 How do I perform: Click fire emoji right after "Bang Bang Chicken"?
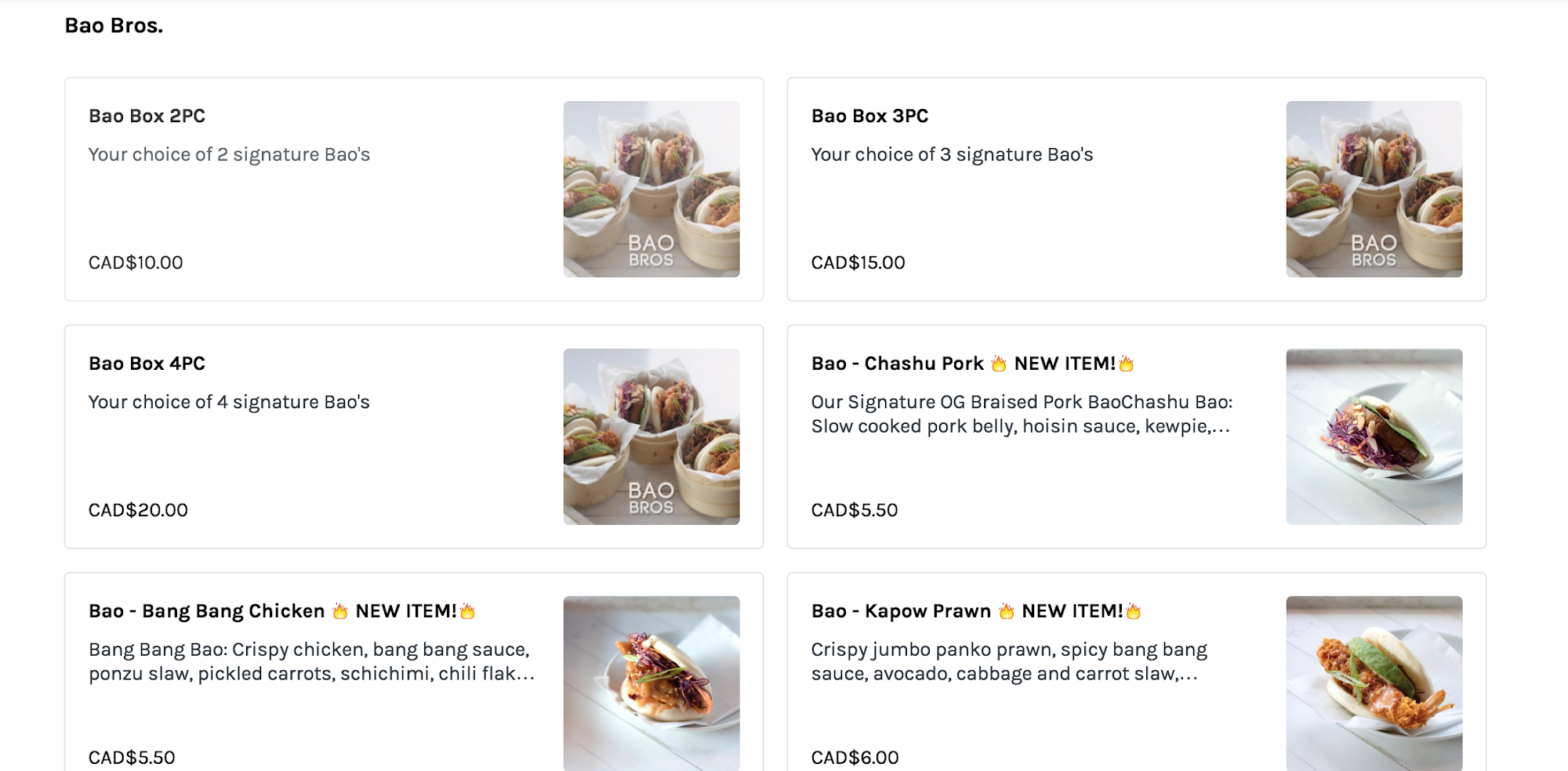click(x=339, y=611)
